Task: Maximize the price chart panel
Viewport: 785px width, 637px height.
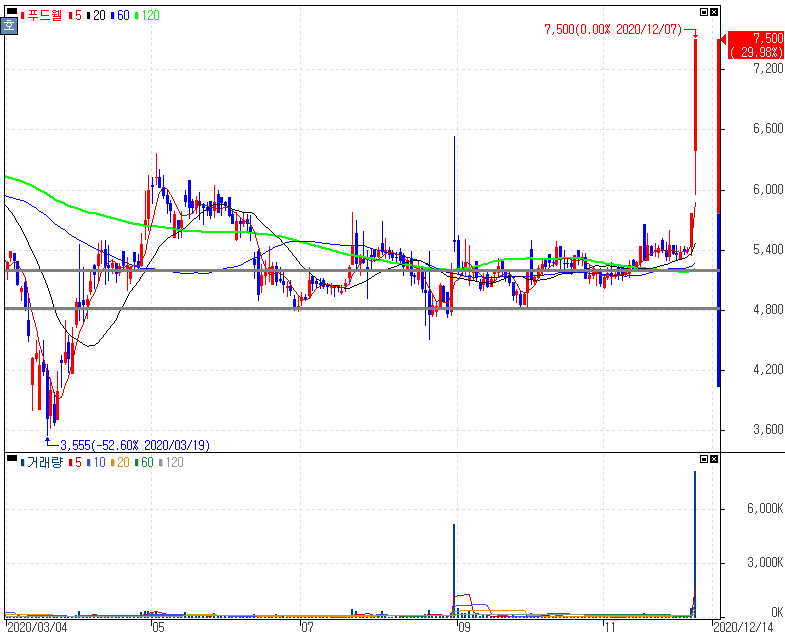Action: (x=704, y=12)
